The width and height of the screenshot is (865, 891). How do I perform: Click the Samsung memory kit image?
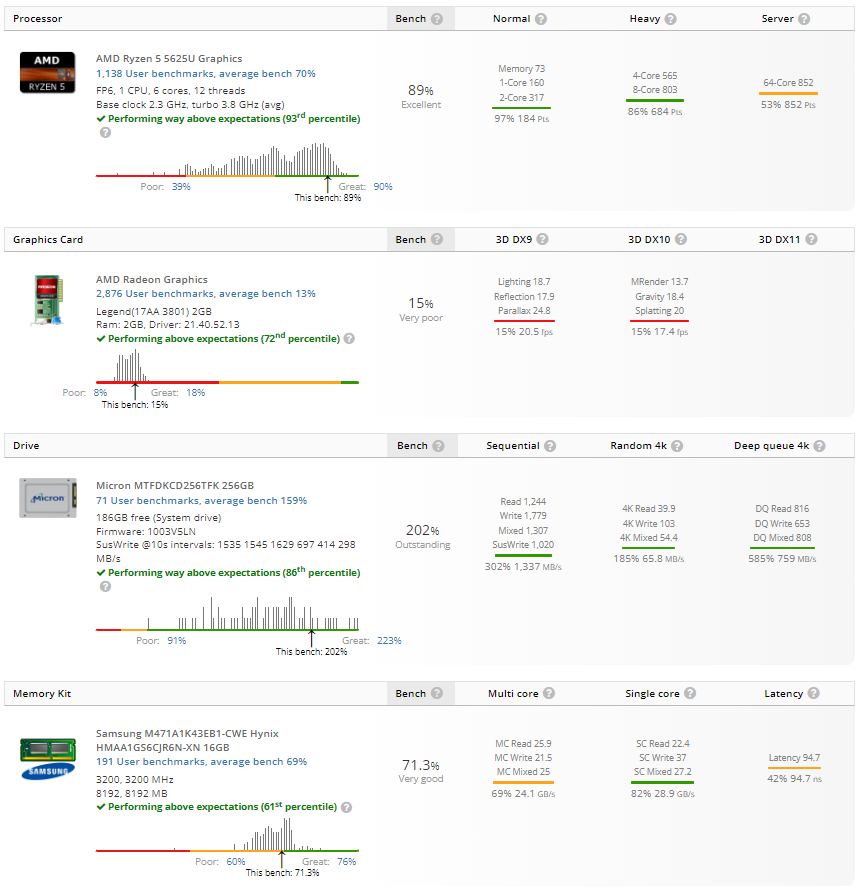point(48,759)
